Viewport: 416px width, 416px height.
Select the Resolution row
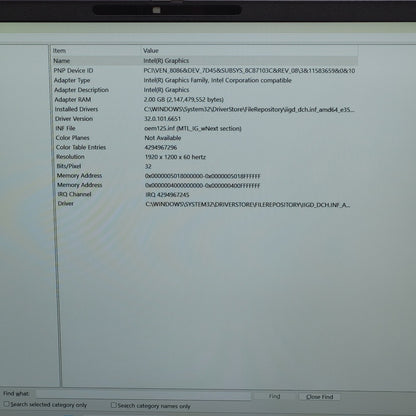(204, 157)
